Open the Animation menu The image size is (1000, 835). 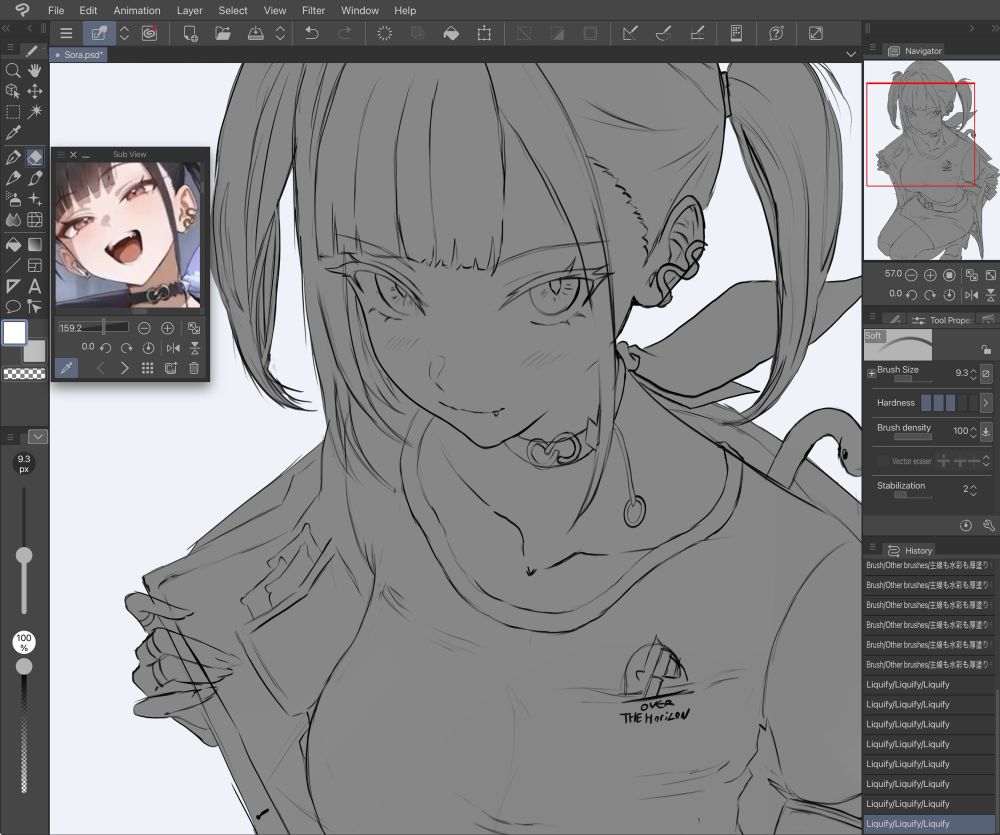tap(137, 10)
